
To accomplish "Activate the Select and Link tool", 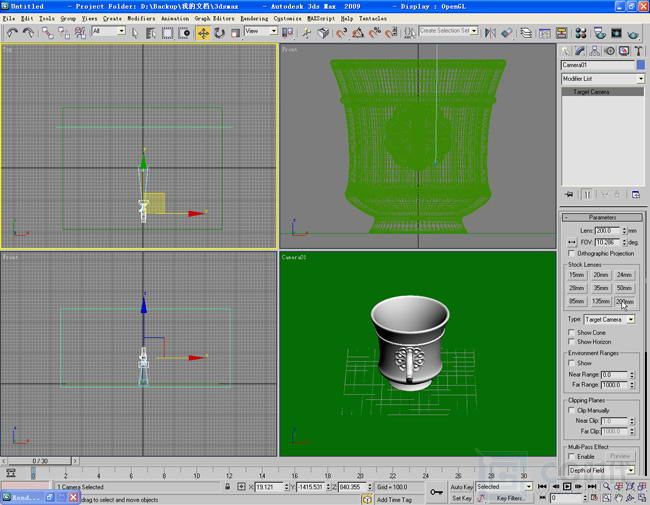I will pos(48,33).
